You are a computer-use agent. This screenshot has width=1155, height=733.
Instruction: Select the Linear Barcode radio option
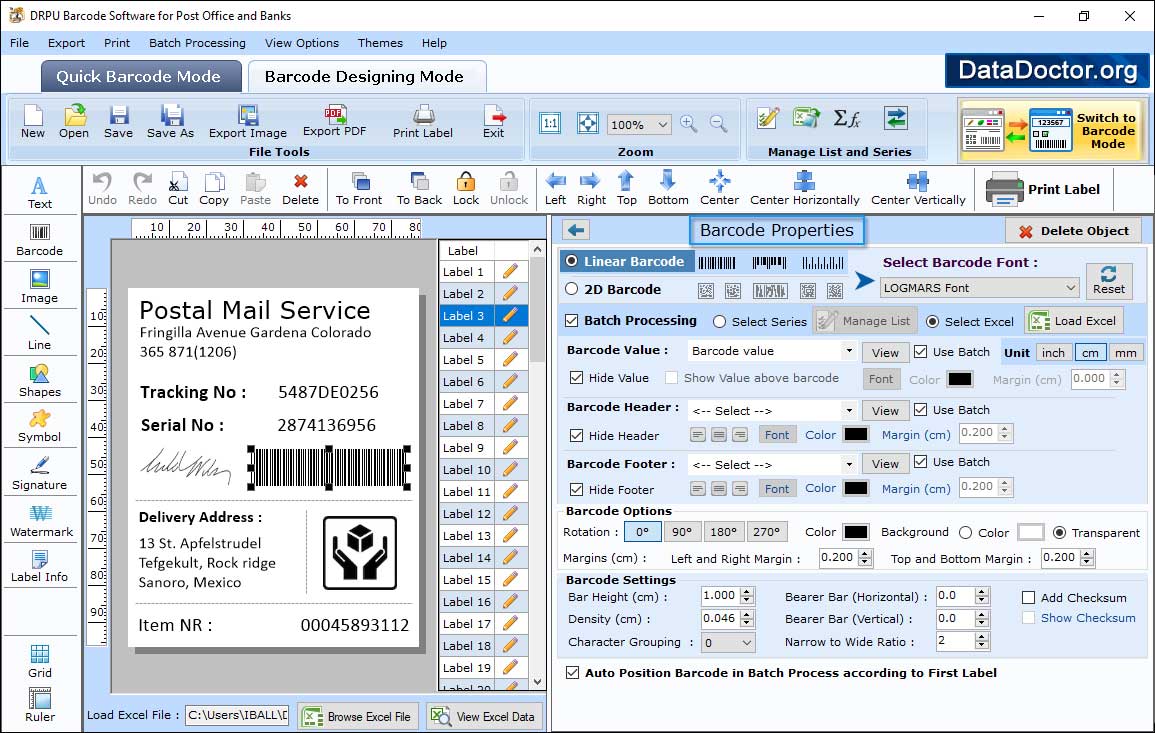pos(572,261)
